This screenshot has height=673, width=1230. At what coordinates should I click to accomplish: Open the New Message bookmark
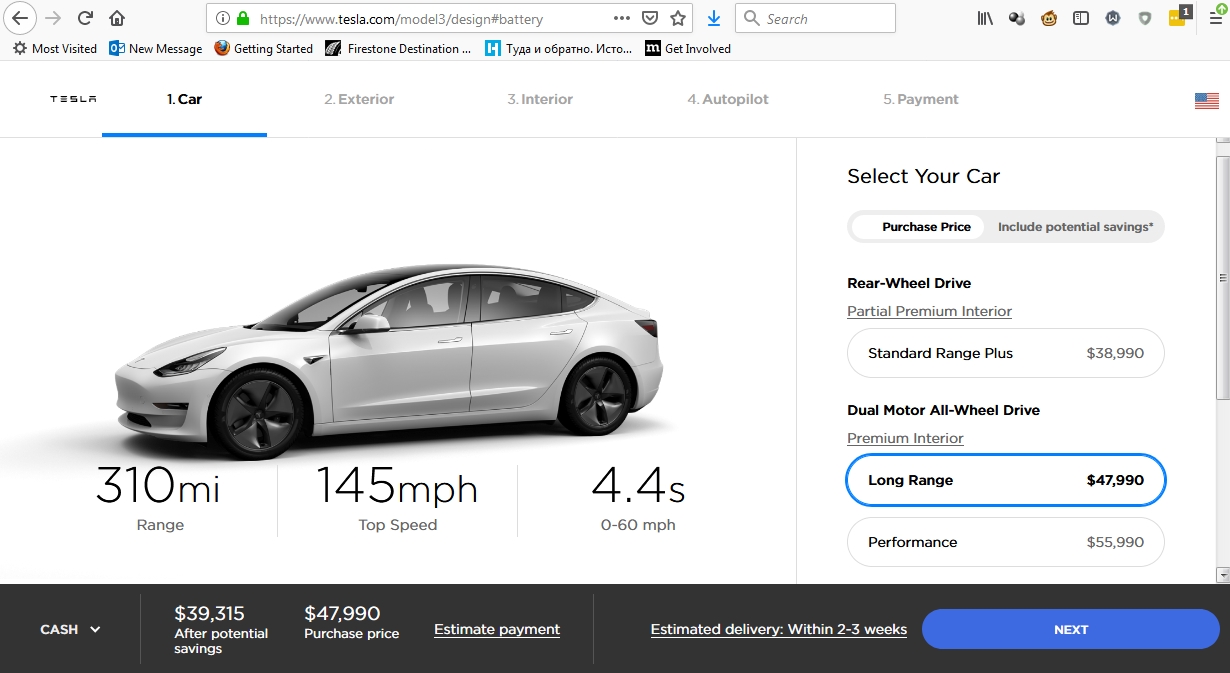155,48
